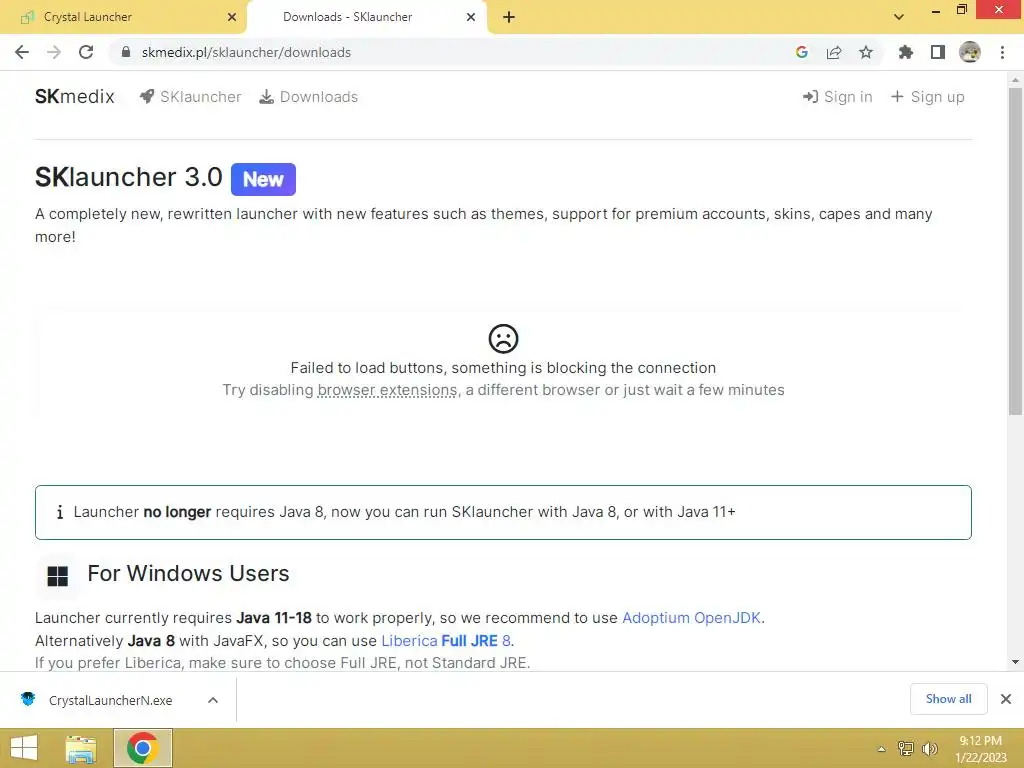
Task: Open the SKlauncher nav link
Action: 191,97
